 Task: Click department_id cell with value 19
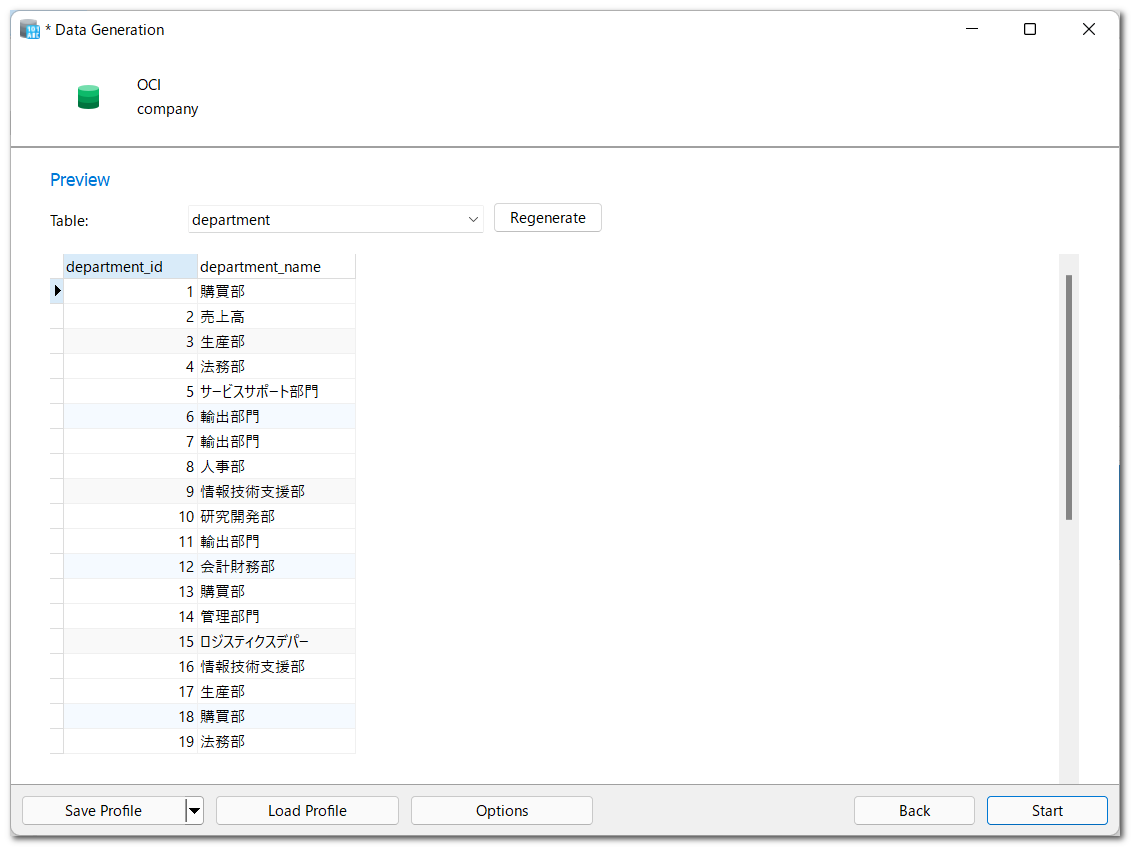point(130,742)
